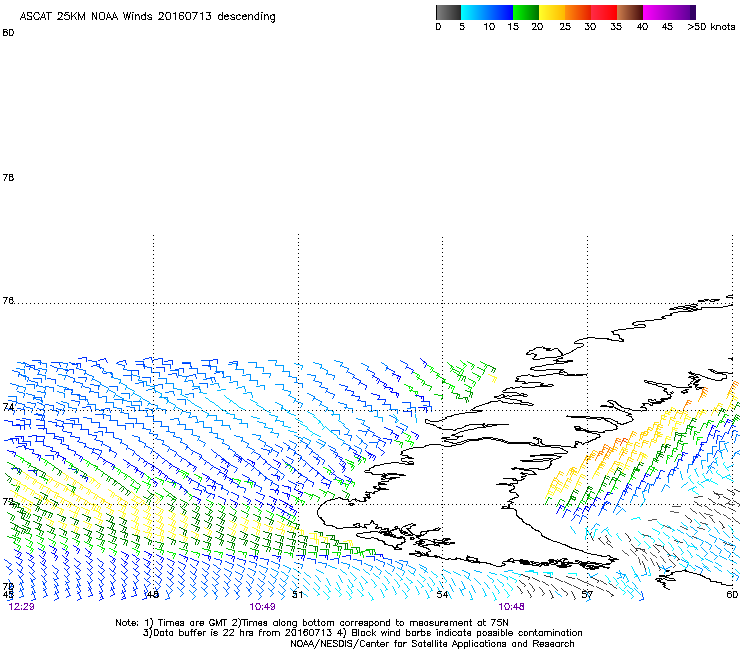
Task: Click the 72 latitude label on the left edge
Action: 8,501
